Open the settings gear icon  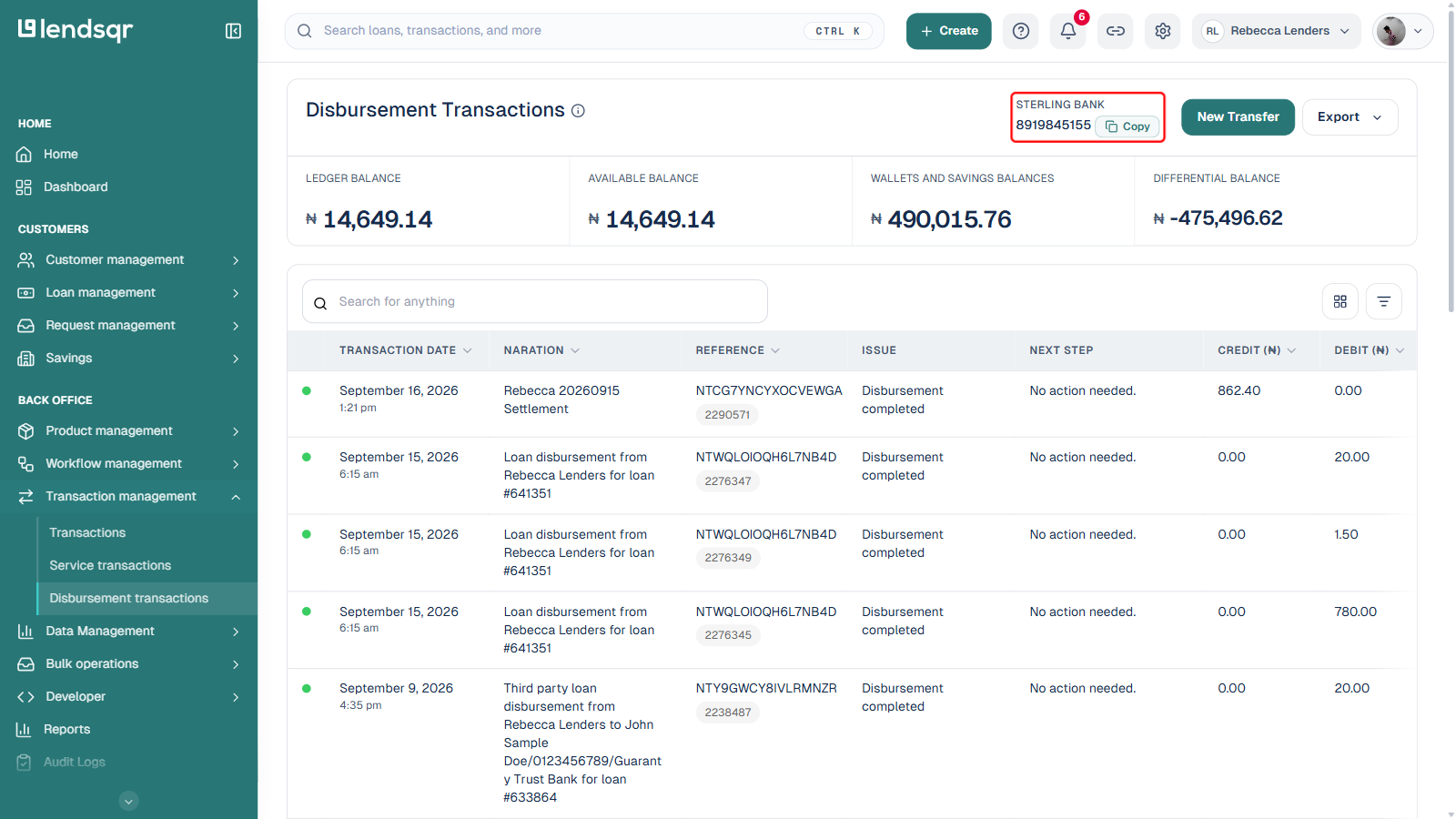(1163, 31)
